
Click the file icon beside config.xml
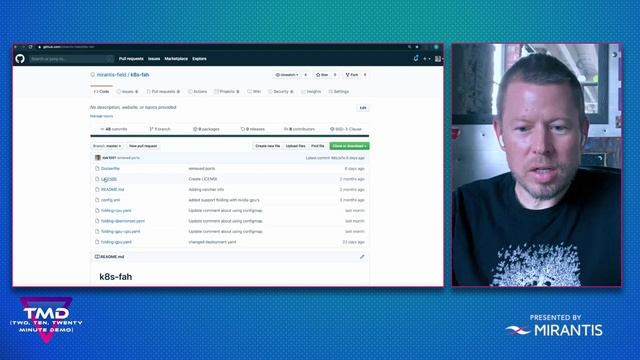(x=97, y=200)
